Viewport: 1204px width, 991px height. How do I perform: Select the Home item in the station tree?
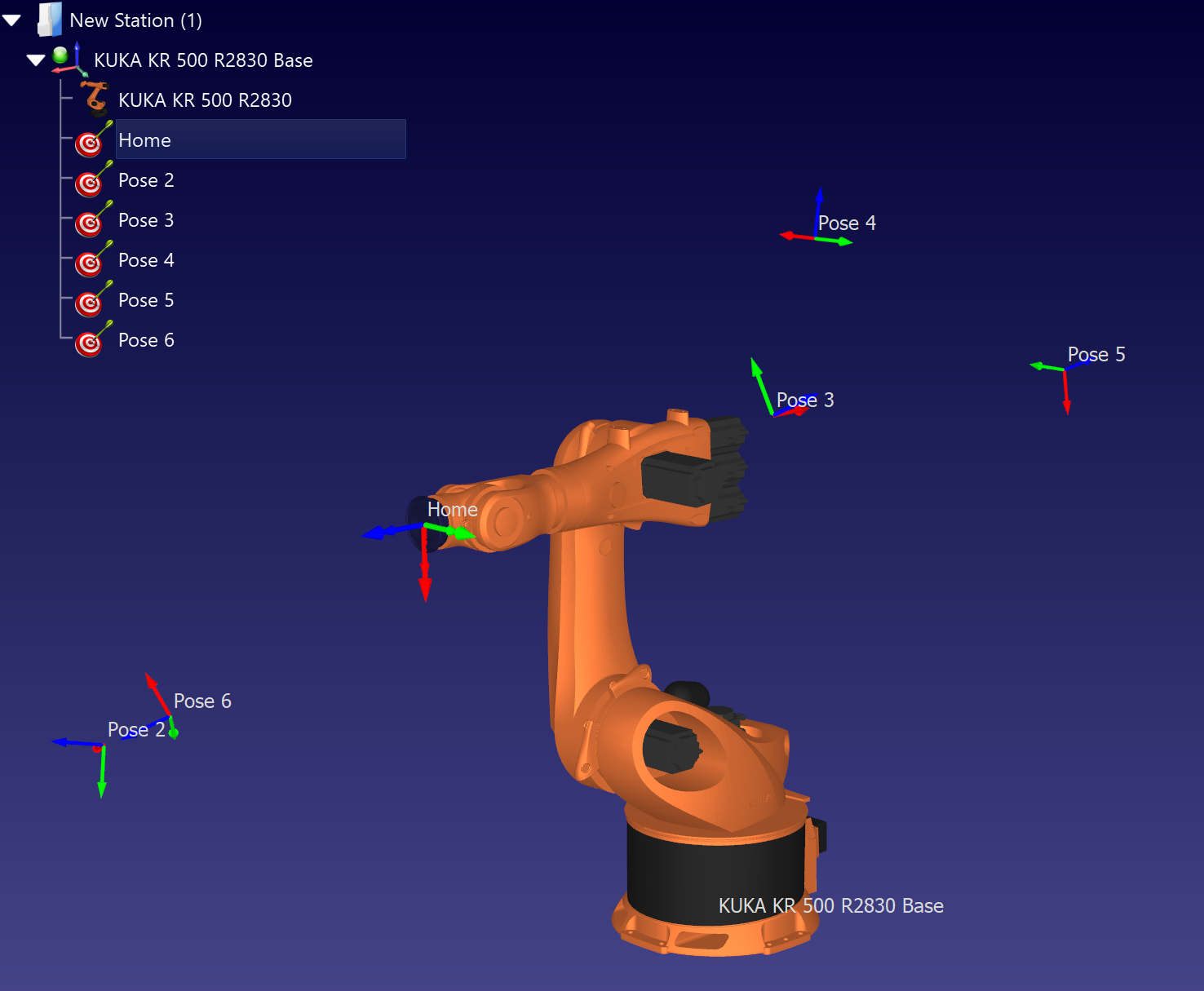click(x=145, y=140)
